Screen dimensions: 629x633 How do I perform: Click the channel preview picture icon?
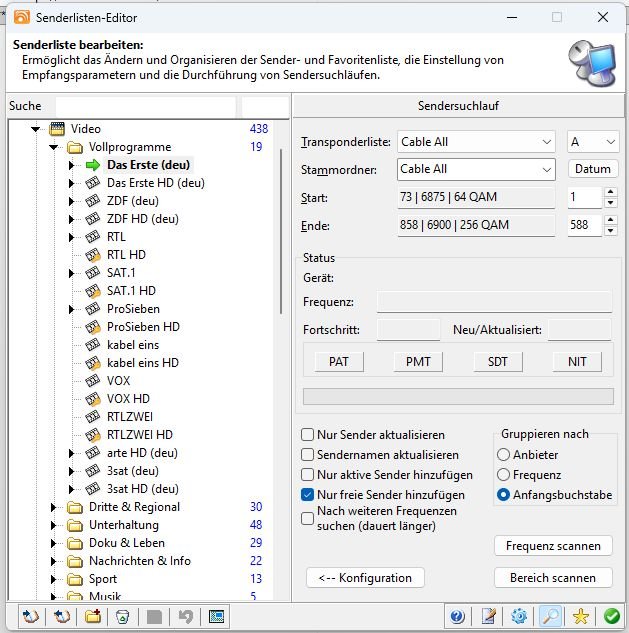click(216, 616)
